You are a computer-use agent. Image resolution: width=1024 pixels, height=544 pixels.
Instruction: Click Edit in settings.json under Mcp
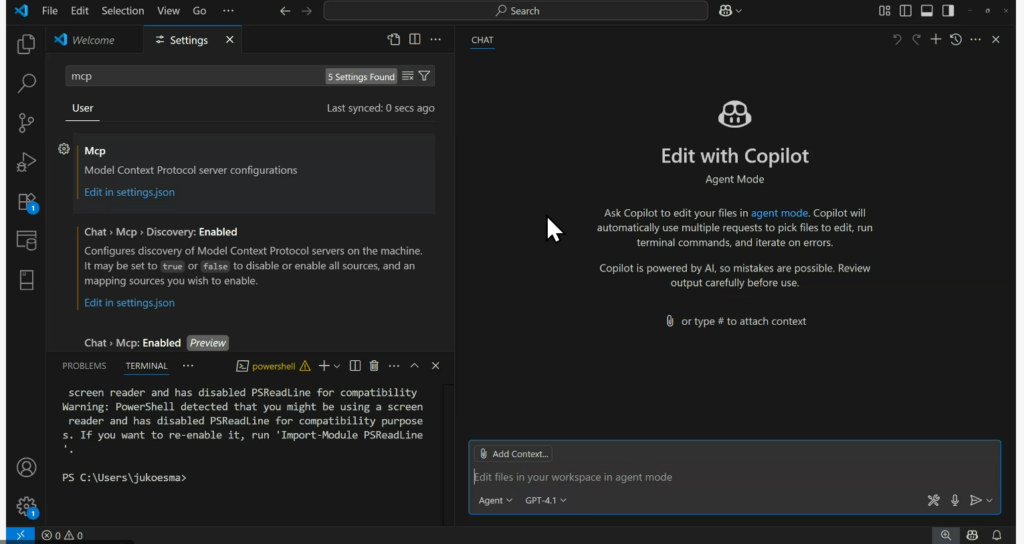click(x=129, y=192)
